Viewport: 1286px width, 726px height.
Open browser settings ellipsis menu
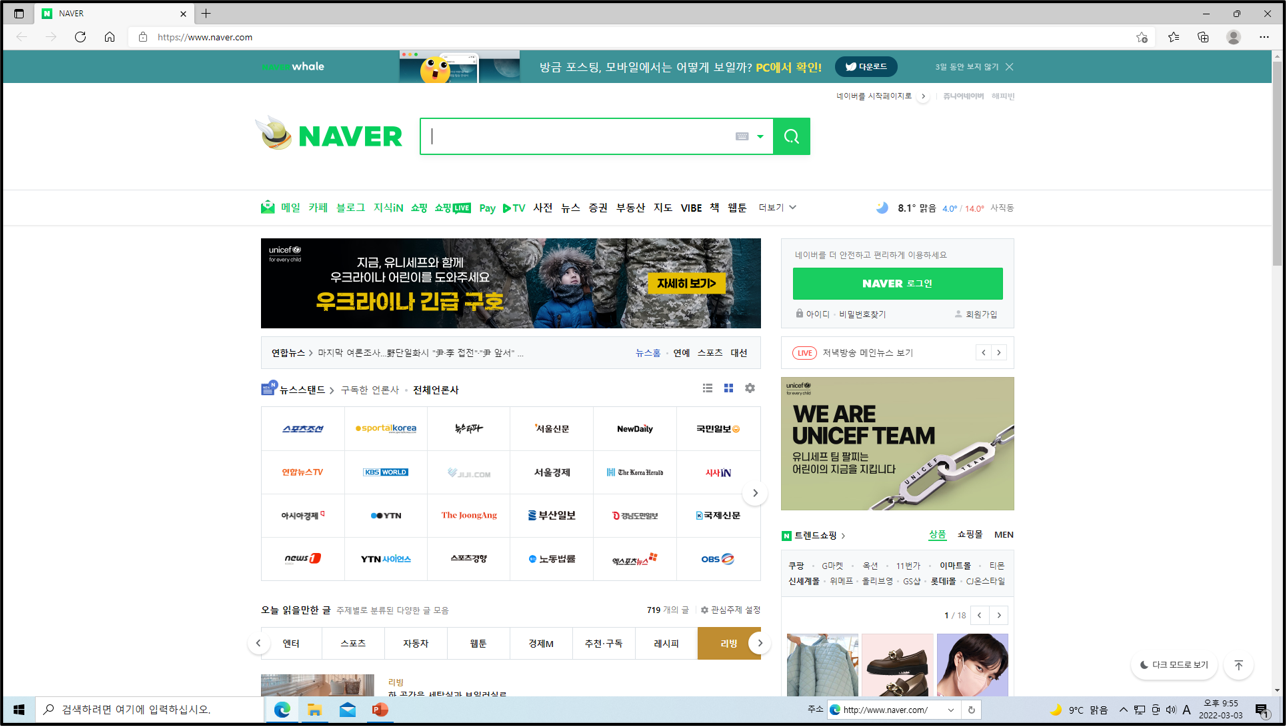[1264, 37]
